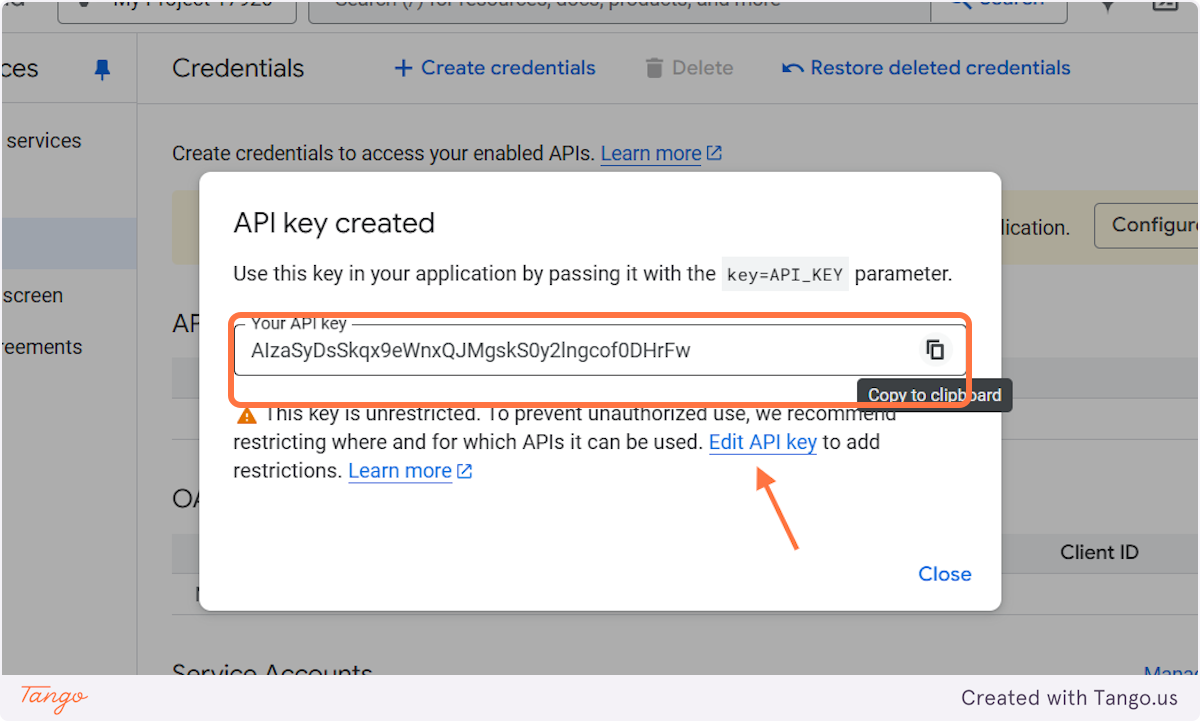Follow the Learn more link about restrictions

[x=399, y=470]
